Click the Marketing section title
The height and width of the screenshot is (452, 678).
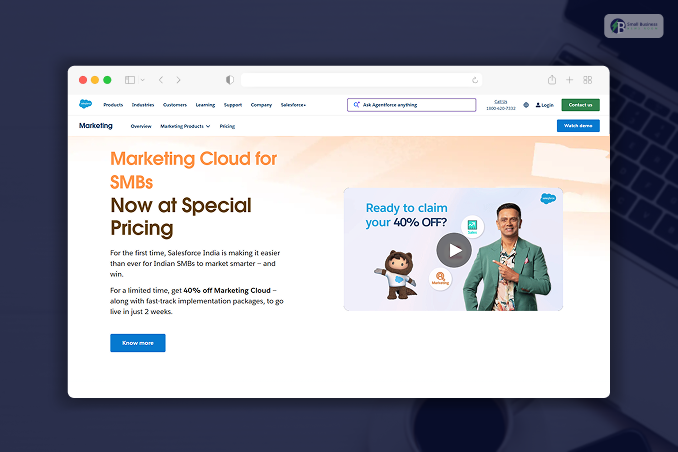96,125
